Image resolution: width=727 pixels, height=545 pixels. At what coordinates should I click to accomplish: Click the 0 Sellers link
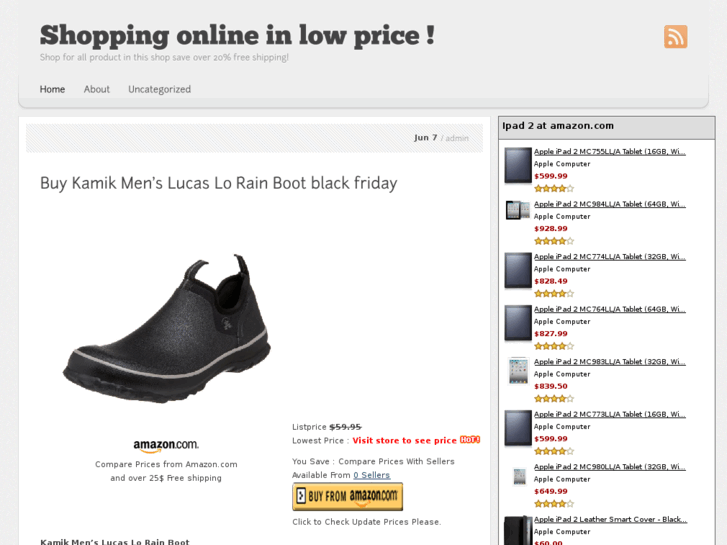tap(371, 475)
